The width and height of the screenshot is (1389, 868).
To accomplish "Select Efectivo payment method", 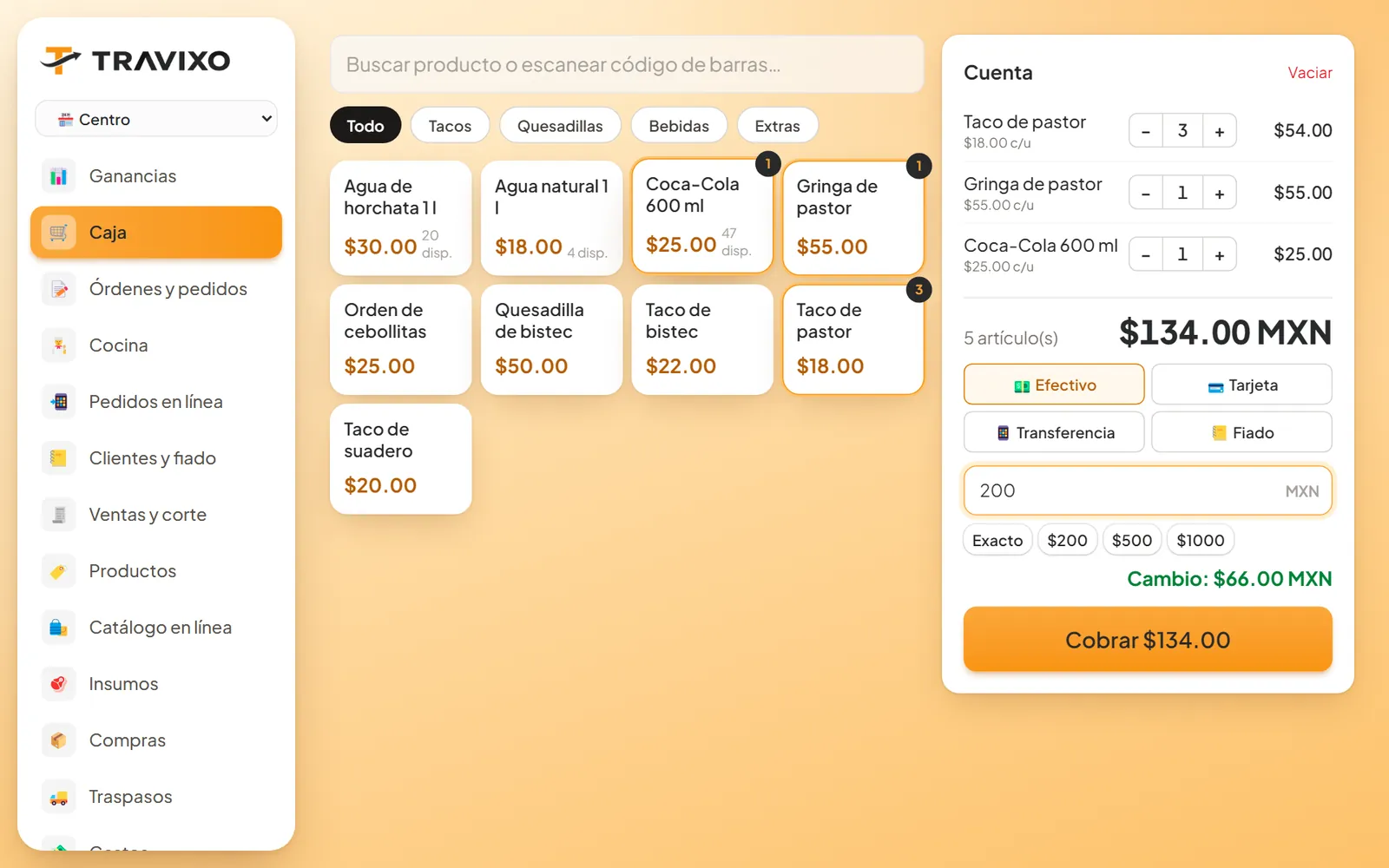I will [x=1054, y=385].
